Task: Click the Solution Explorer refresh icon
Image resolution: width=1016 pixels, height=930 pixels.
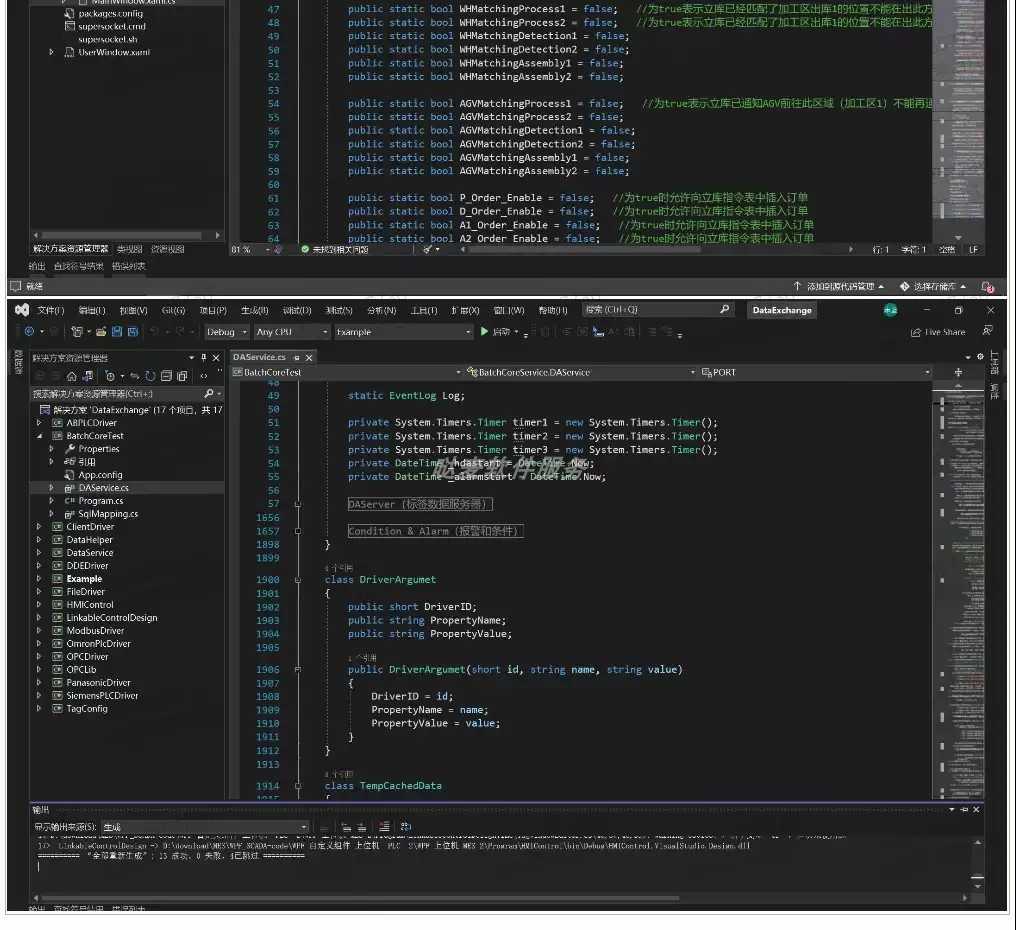Action: [150, 376]
